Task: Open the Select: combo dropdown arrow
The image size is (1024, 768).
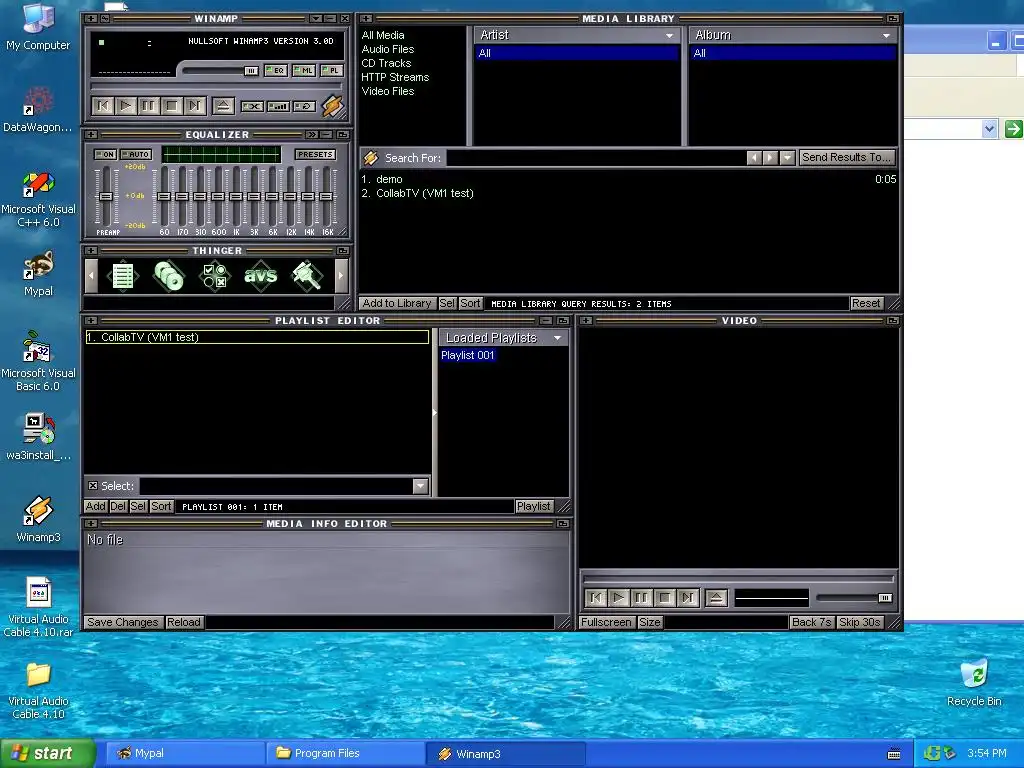Action: [420, 486]
